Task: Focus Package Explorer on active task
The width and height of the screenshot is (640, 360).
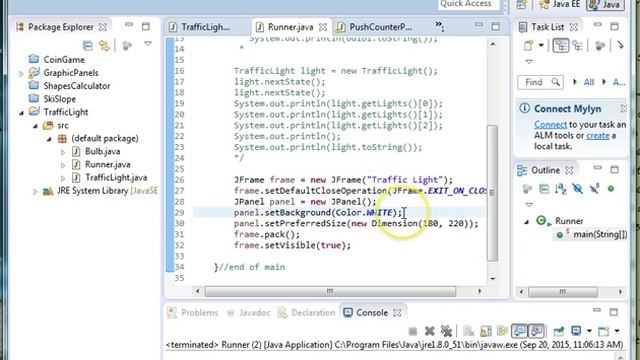Action: coord(127,45)
